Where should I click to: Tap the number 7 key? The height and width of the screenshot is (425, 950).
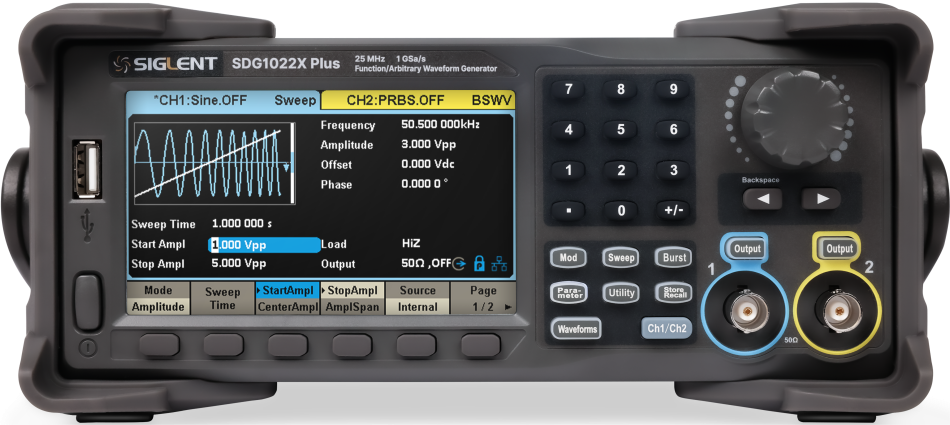568,90
